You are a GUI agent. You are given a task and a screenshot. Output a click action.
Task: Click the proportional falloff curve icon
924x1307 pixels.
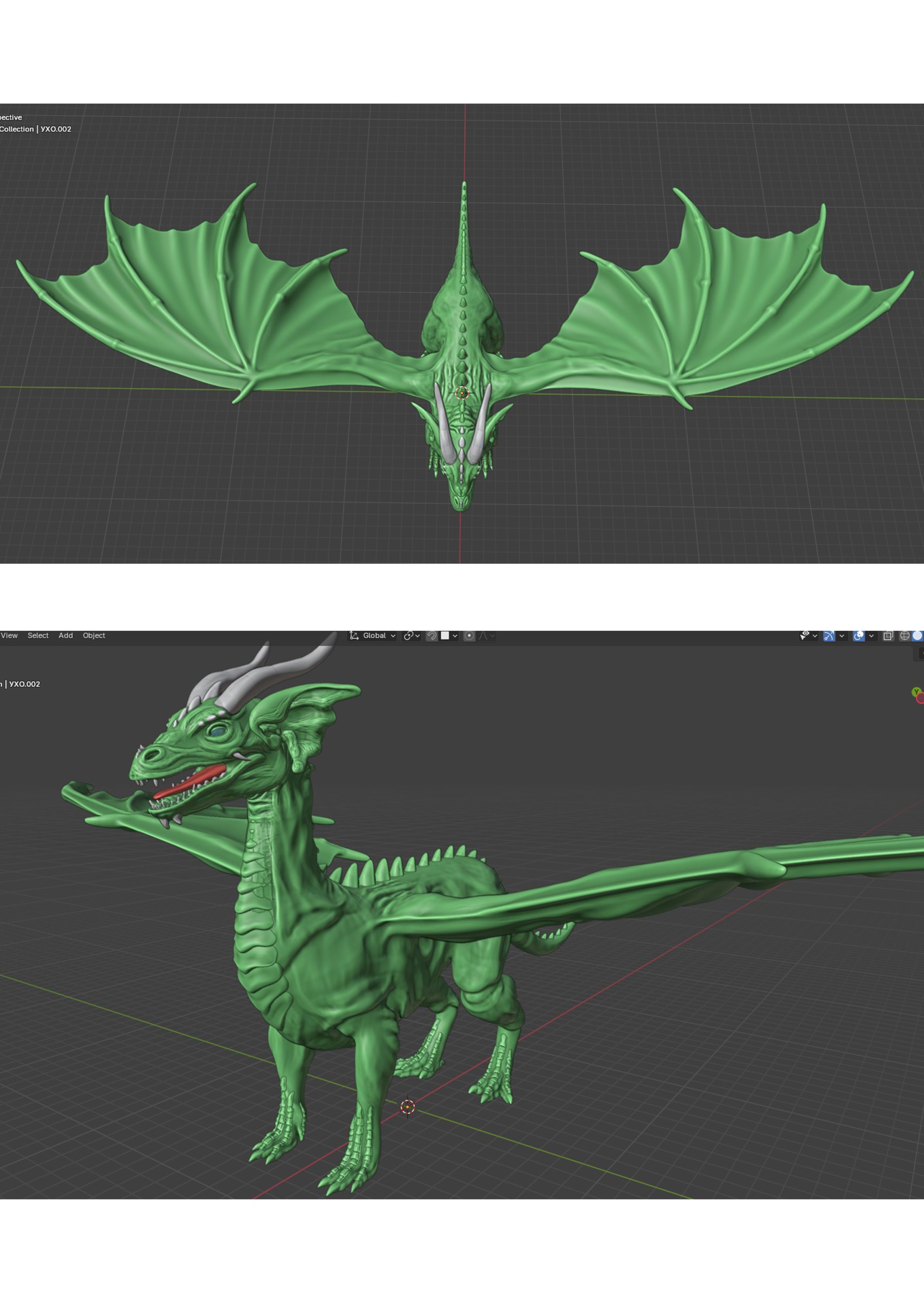pos(484,635)
